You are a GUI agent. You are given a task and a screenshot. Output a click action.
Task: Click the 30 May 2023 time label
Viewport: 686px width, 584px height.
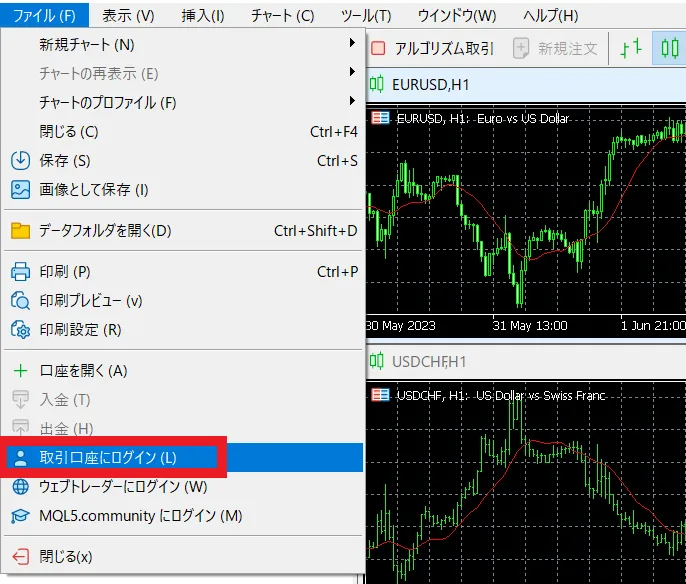click(401, 325)
